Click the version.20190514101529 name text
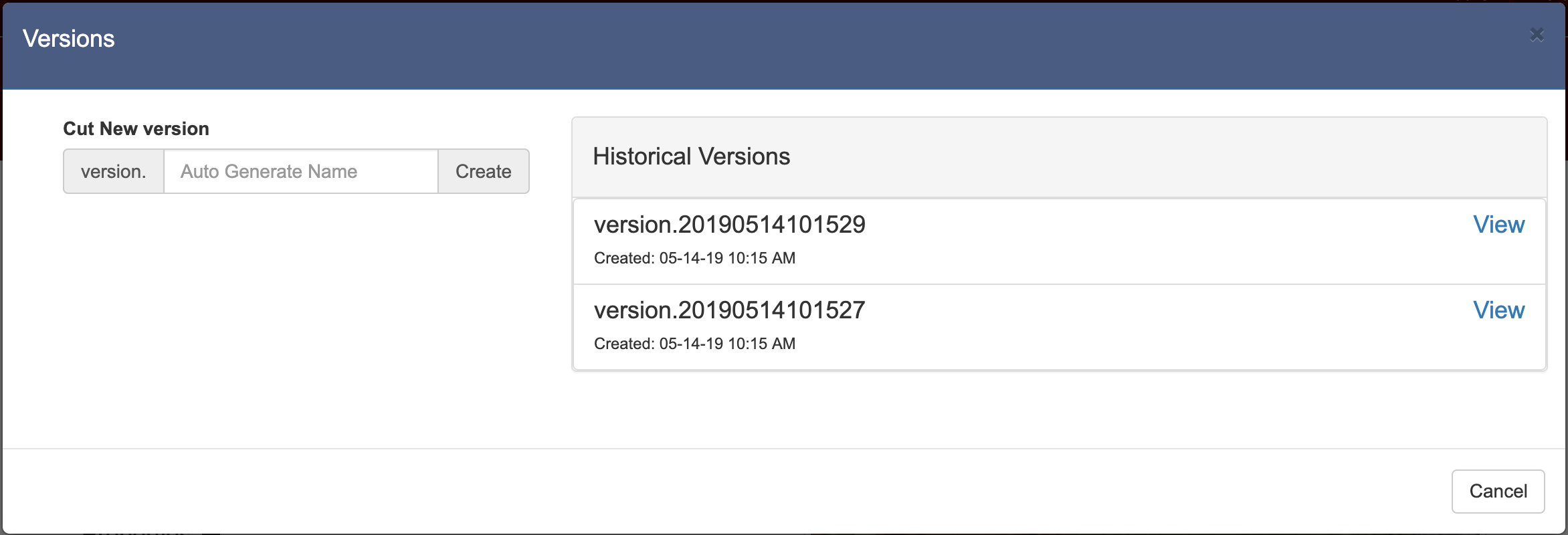 [x=729, y=225]
